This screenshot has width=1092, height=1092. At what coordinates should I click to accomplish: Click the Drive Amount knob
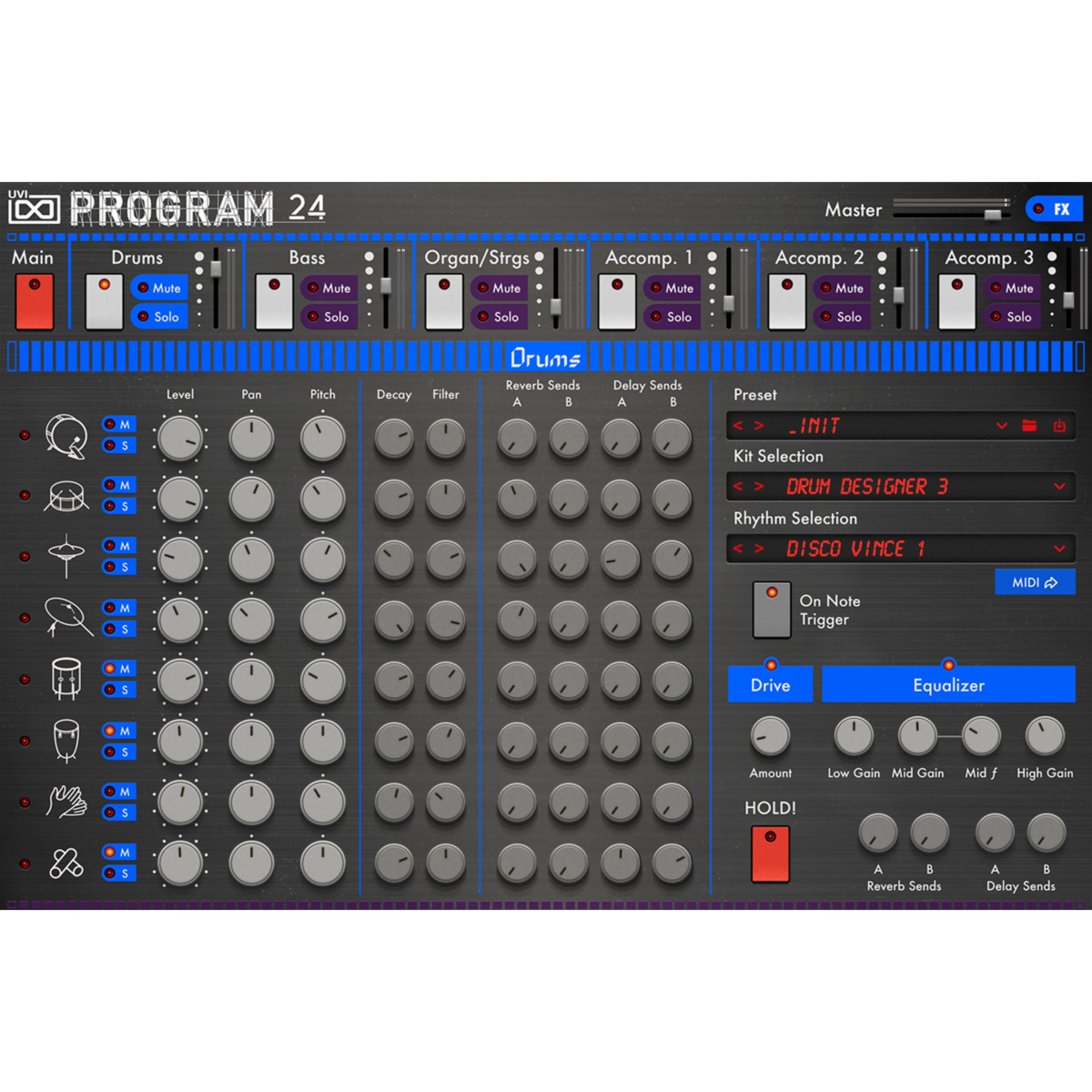(770, 736)
